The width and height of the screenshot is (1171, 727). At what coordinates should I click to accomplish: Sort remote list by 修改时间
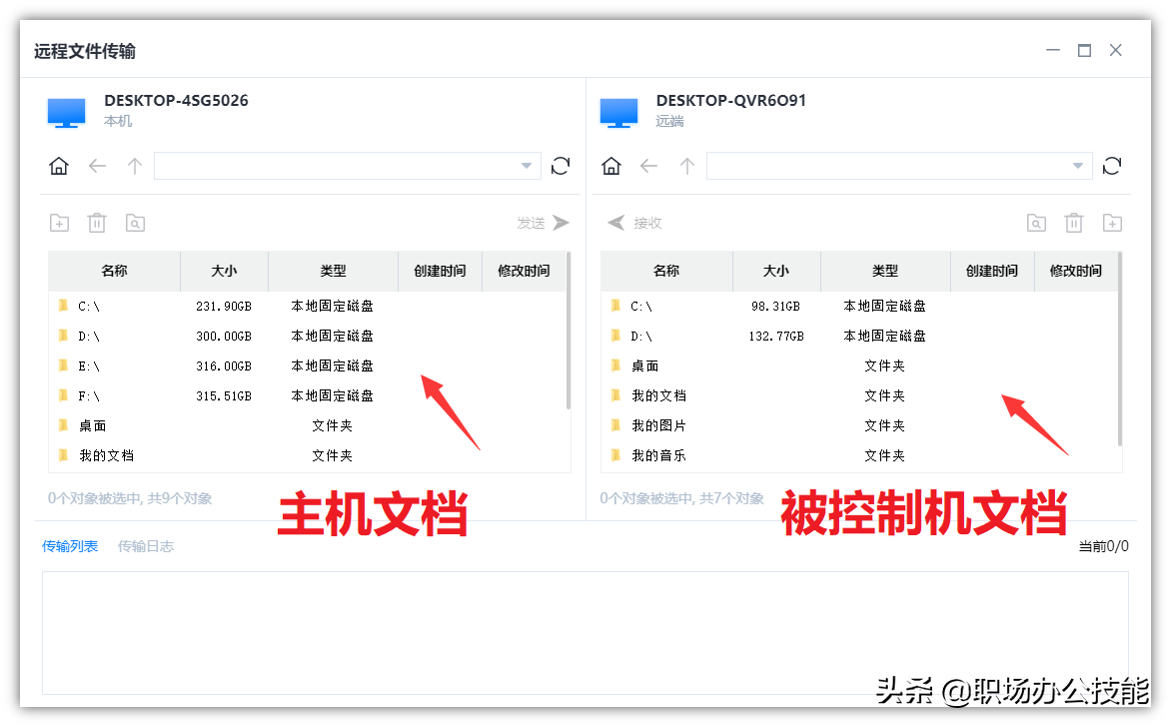1075,271
